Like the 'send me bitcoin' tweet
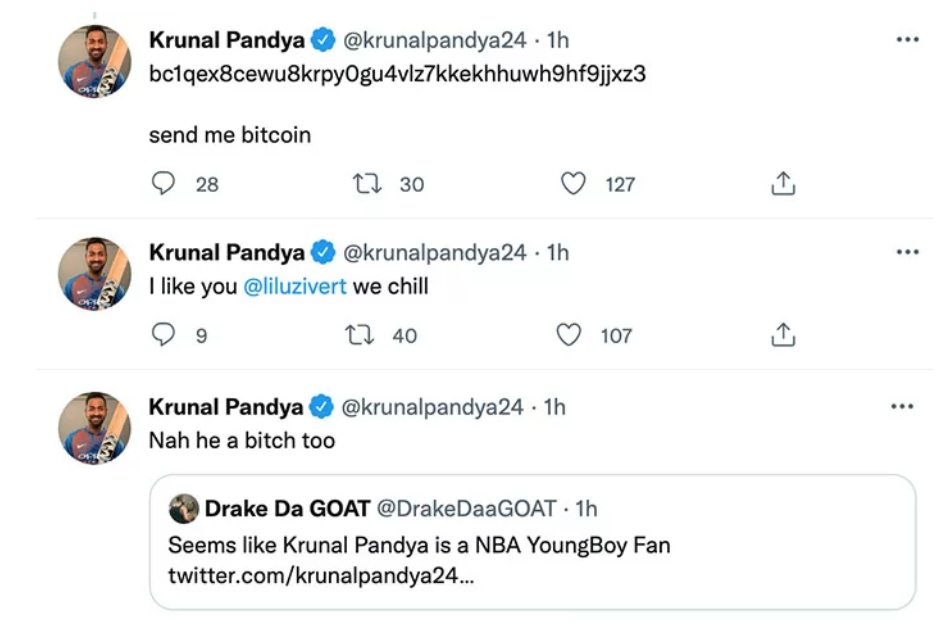The height and width of the screenshot is (634, 950). tap(573, 184)
